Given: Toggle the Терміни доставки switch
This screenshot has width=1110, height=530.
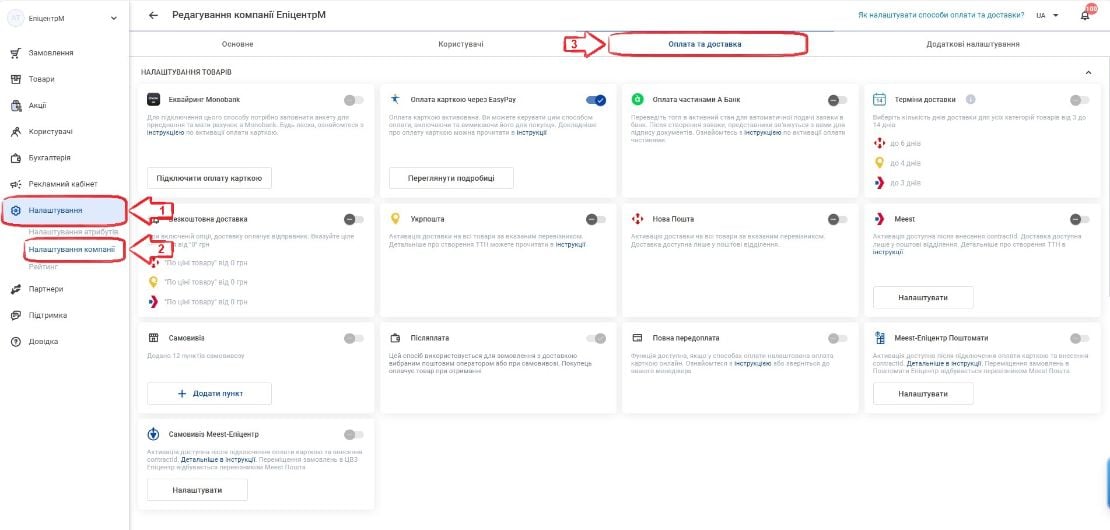Looking at the screenshot, I should 1080,100.
